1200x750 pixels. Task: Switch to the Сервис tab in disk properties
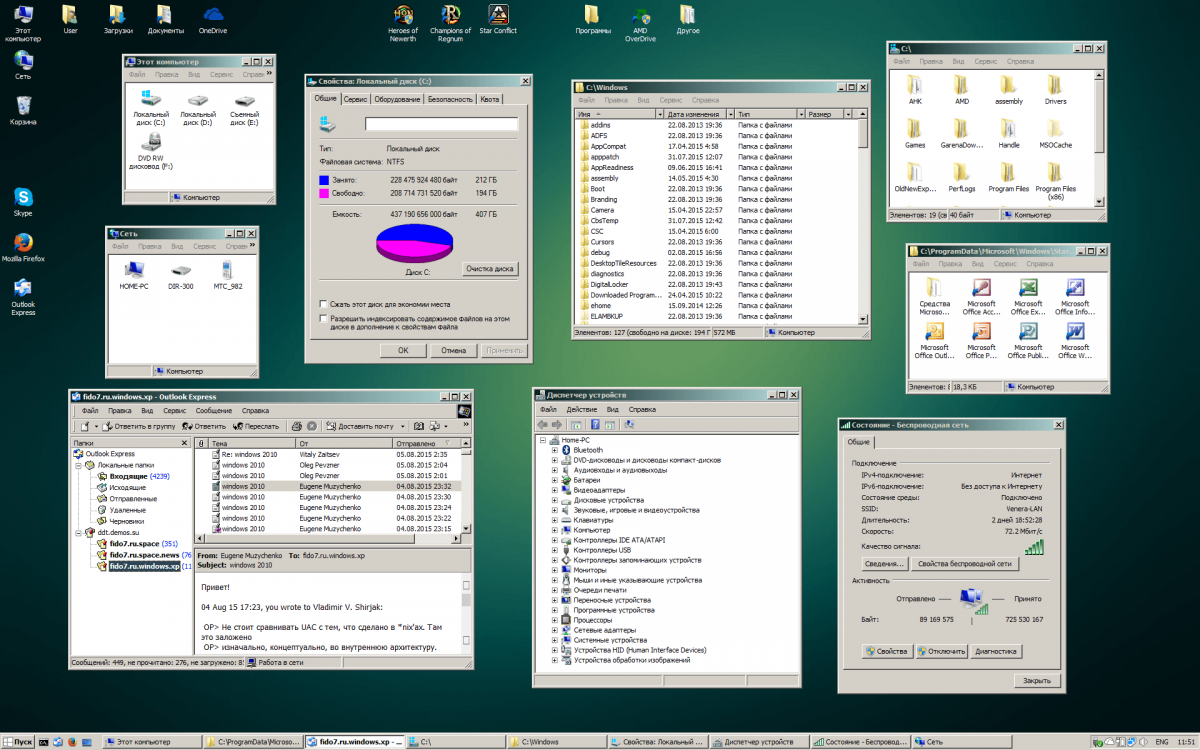(355, 99)
